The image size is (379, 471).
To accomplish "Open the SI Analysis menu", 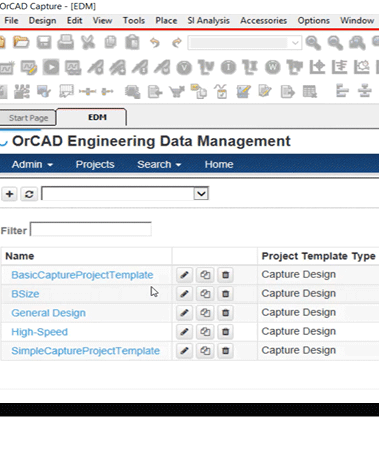I will pos(208,21).
